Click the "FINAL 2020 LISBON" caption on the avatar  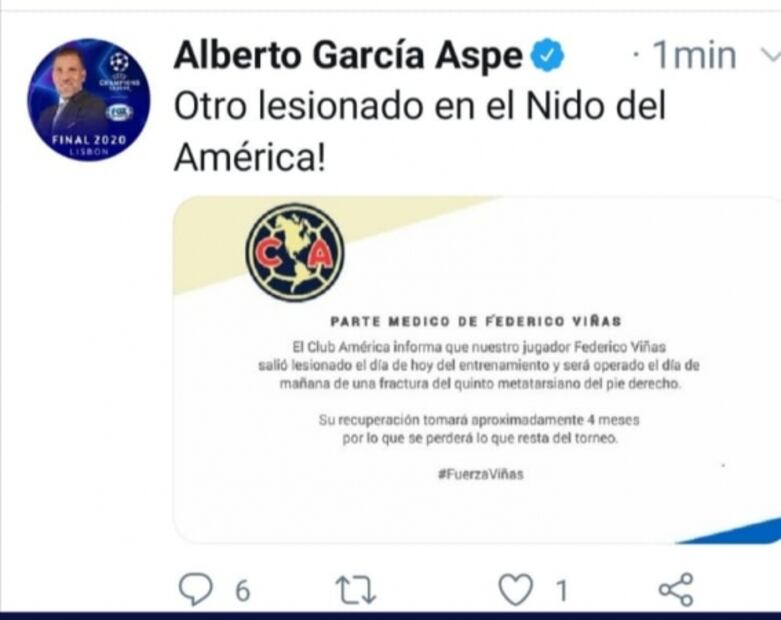89,144
